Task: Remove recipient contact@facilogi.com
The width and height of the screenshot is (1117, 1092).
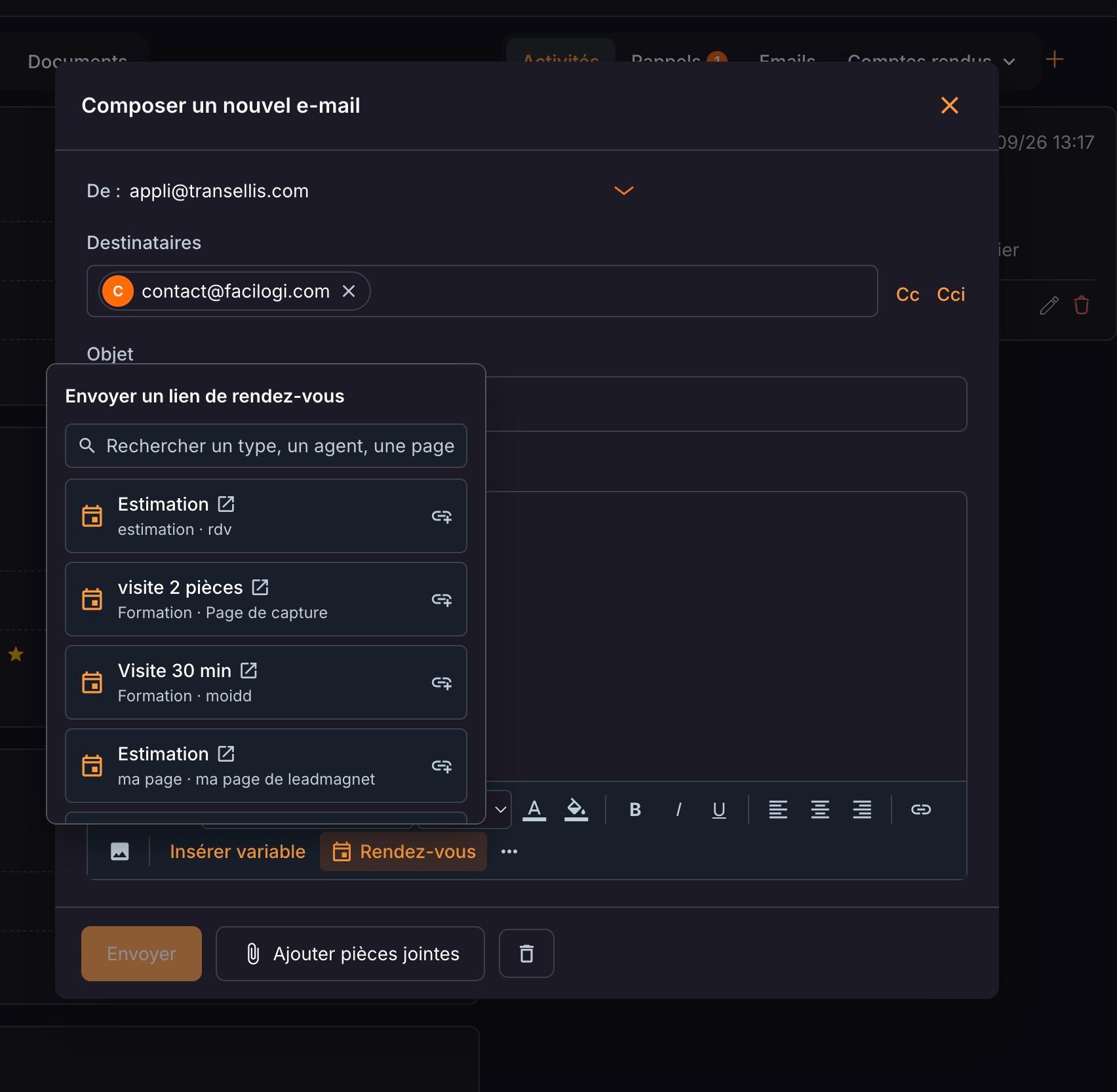Action: pos(349,291)
